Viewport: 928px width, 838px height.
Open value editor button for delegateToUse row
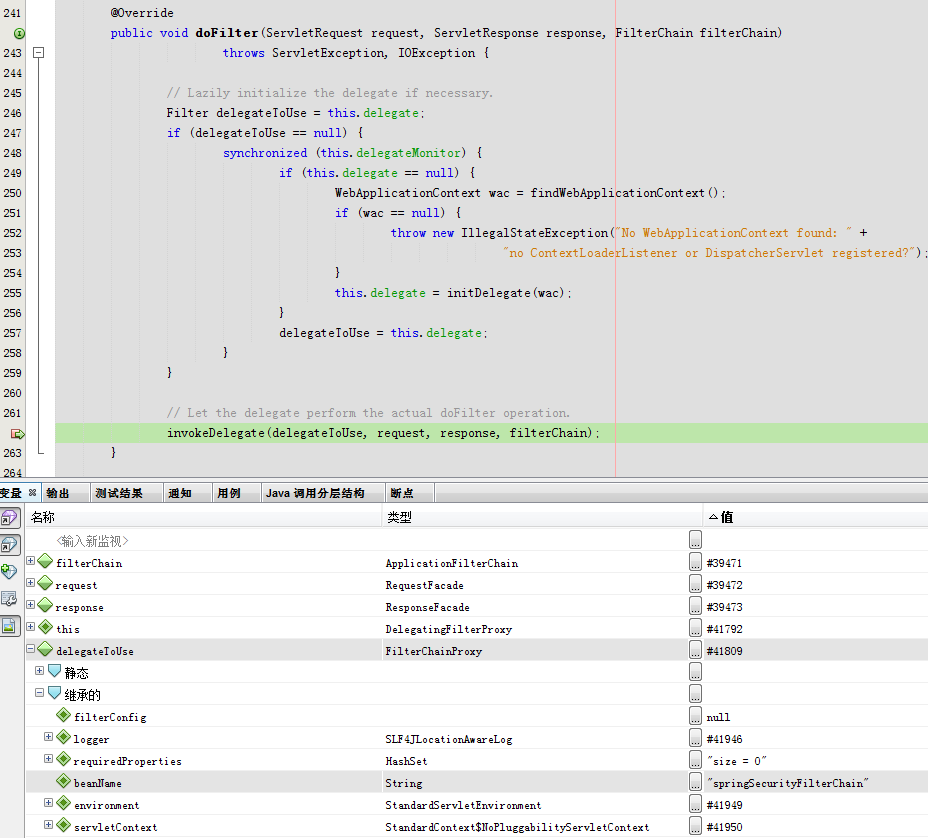695,650
